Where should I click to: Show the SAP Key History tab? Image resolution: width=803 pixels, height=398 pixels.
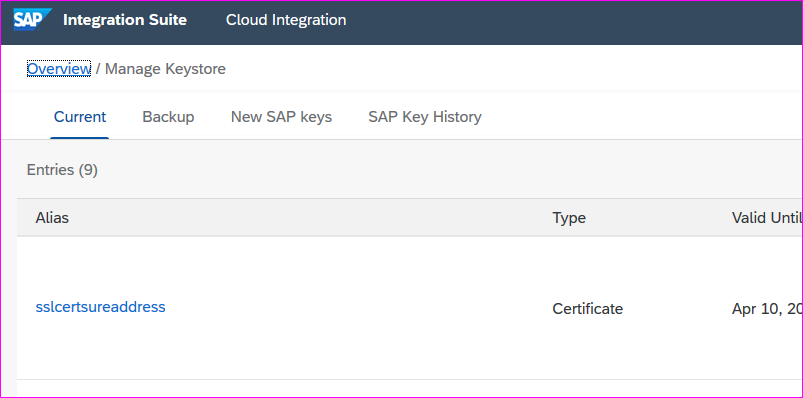coord(425,117)
